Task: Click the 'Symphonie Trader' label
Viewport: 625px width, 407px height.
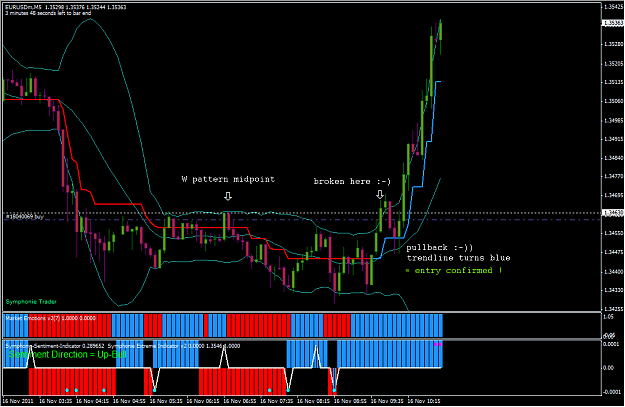Action: 31,302
